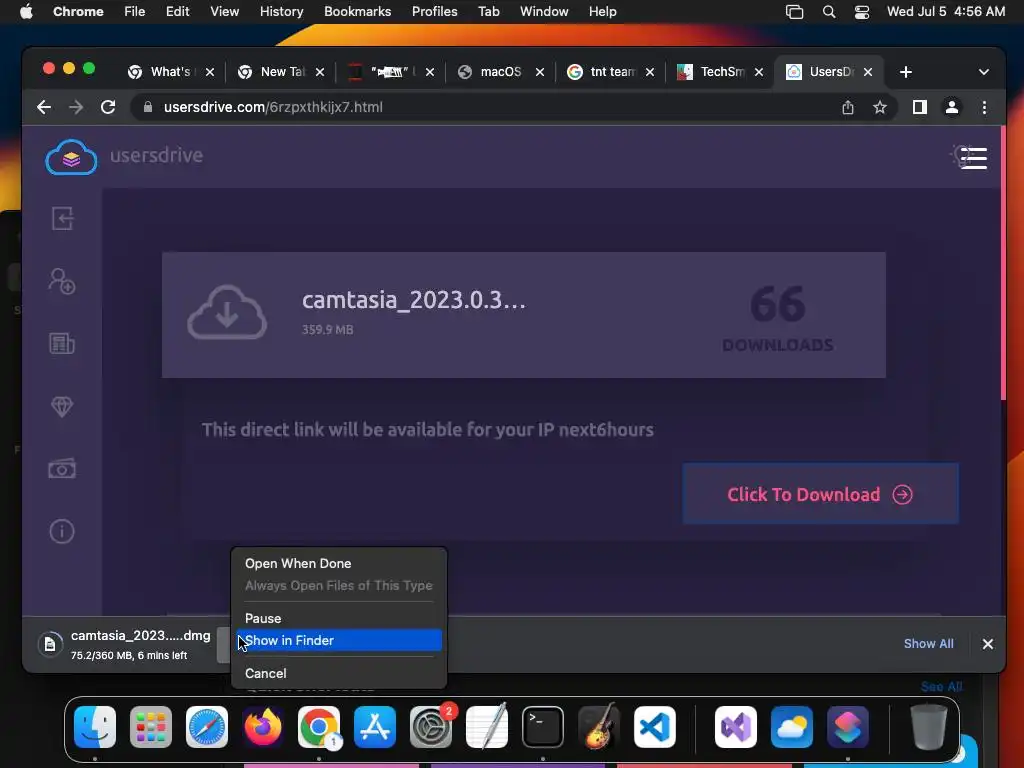This screenshot has width=1024, height=768.
Task: Open Chrome's three-dot menu
Action: pyautogui.click(x=984, y=107)
